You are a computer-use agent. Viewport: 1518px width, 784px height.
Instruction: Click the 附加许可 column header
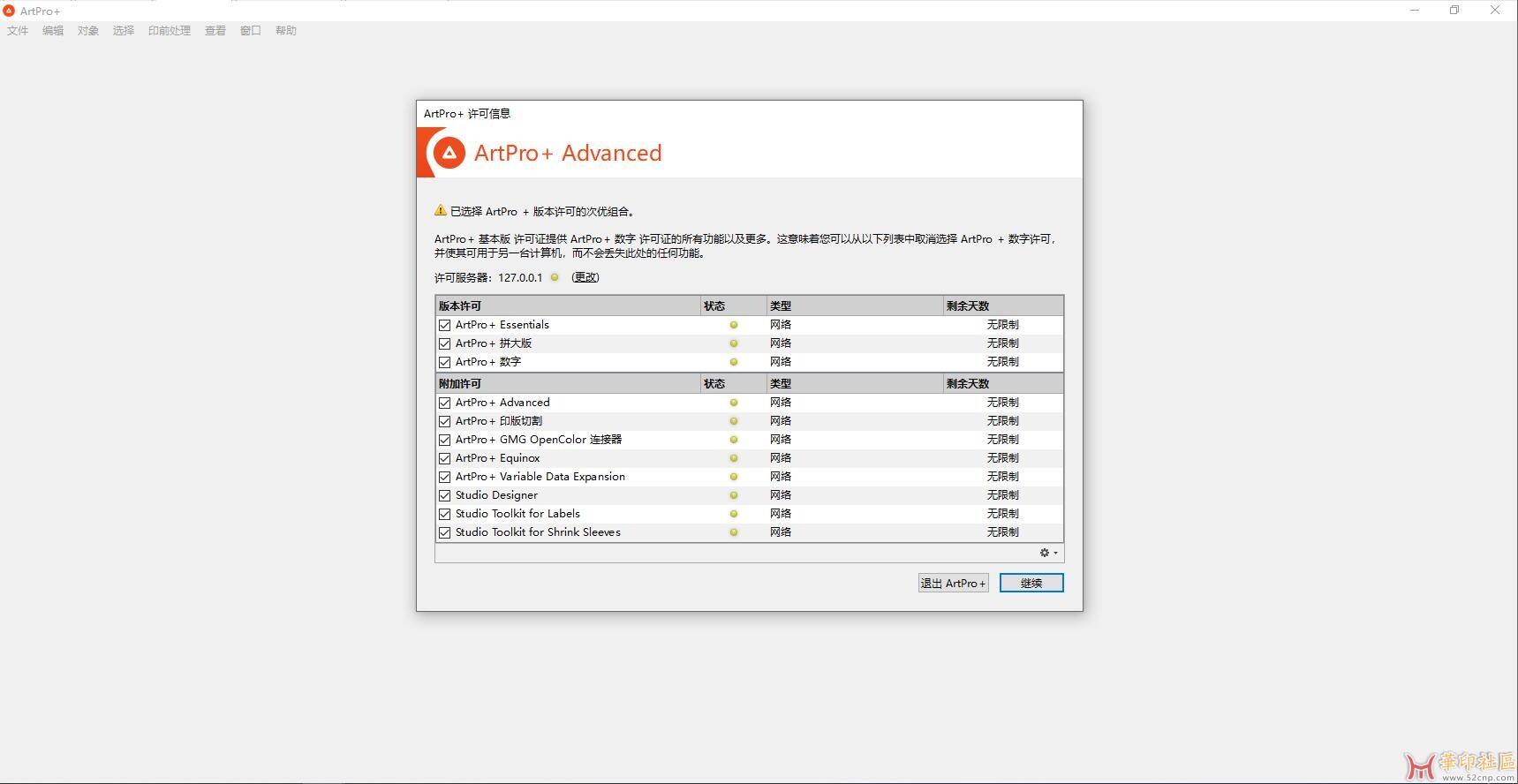(x=568, y=383)
